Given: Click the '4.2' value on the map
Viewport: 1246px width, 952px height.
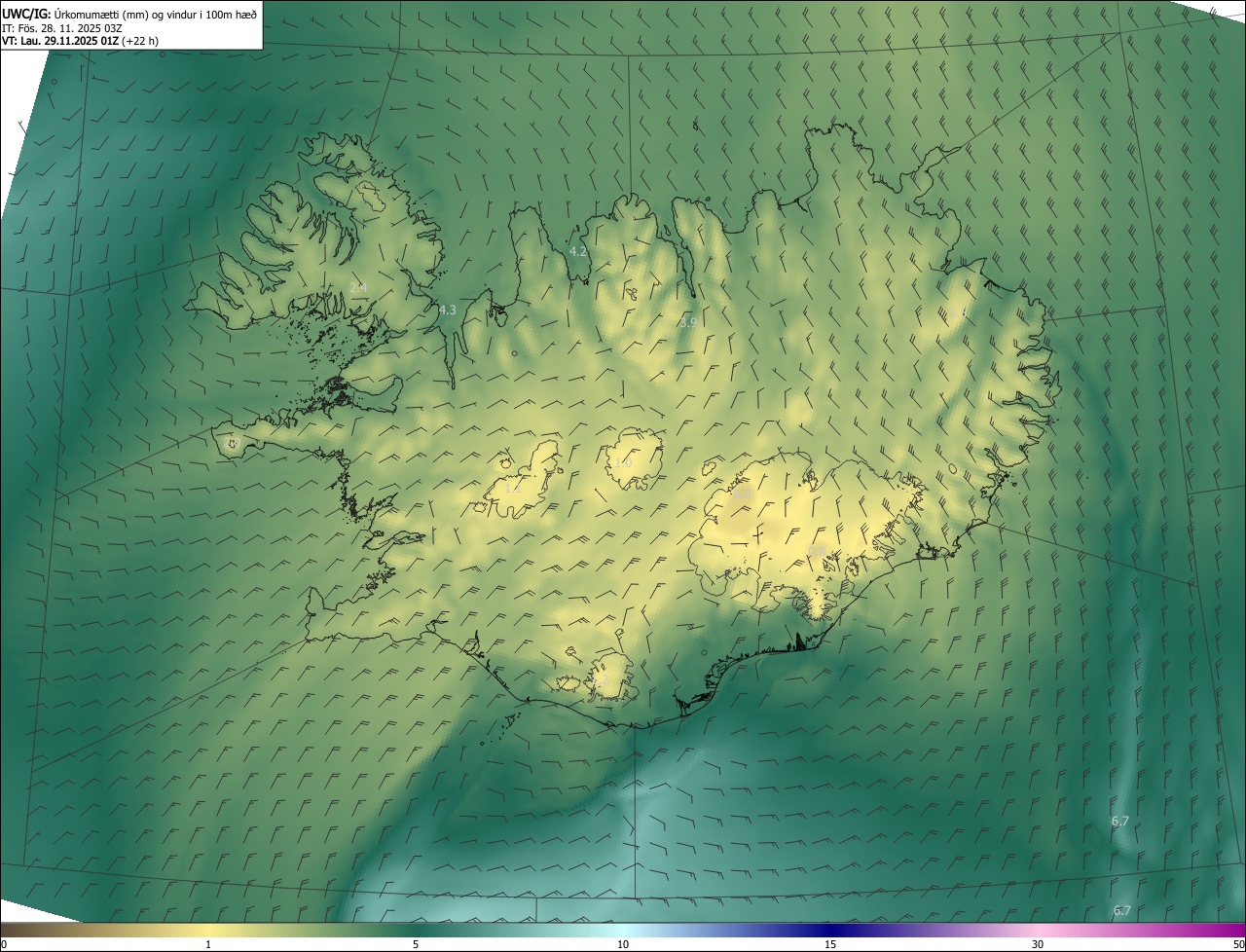Looking at the screenshot, I should (x=578, y=251).
